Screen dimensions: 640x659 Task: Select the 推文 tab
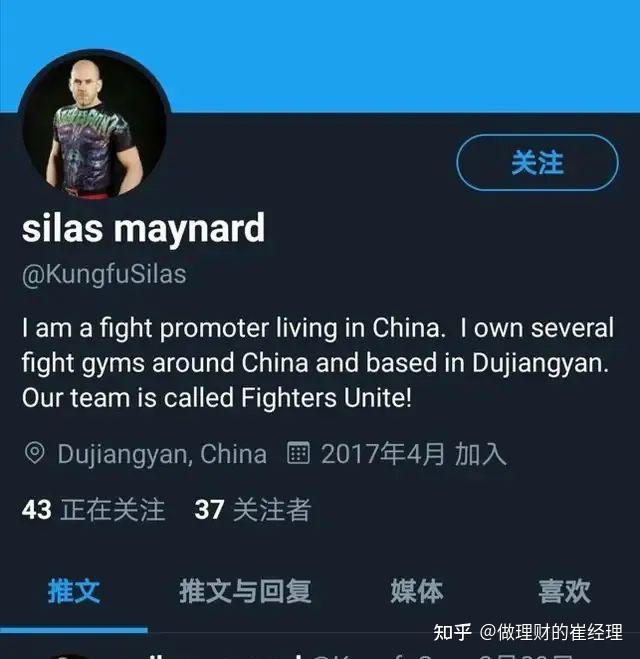pos(74,591)
